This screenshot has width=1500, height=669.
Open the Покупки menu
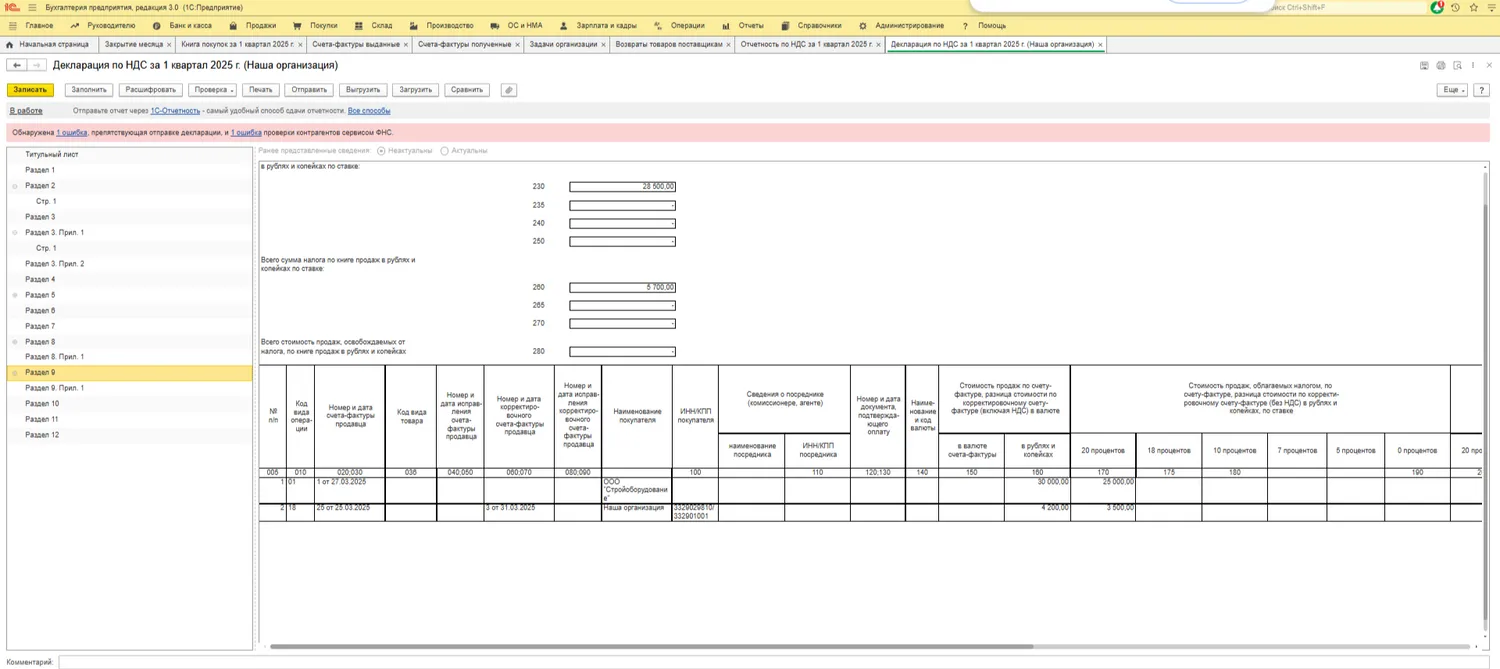(x=315, y=26)
